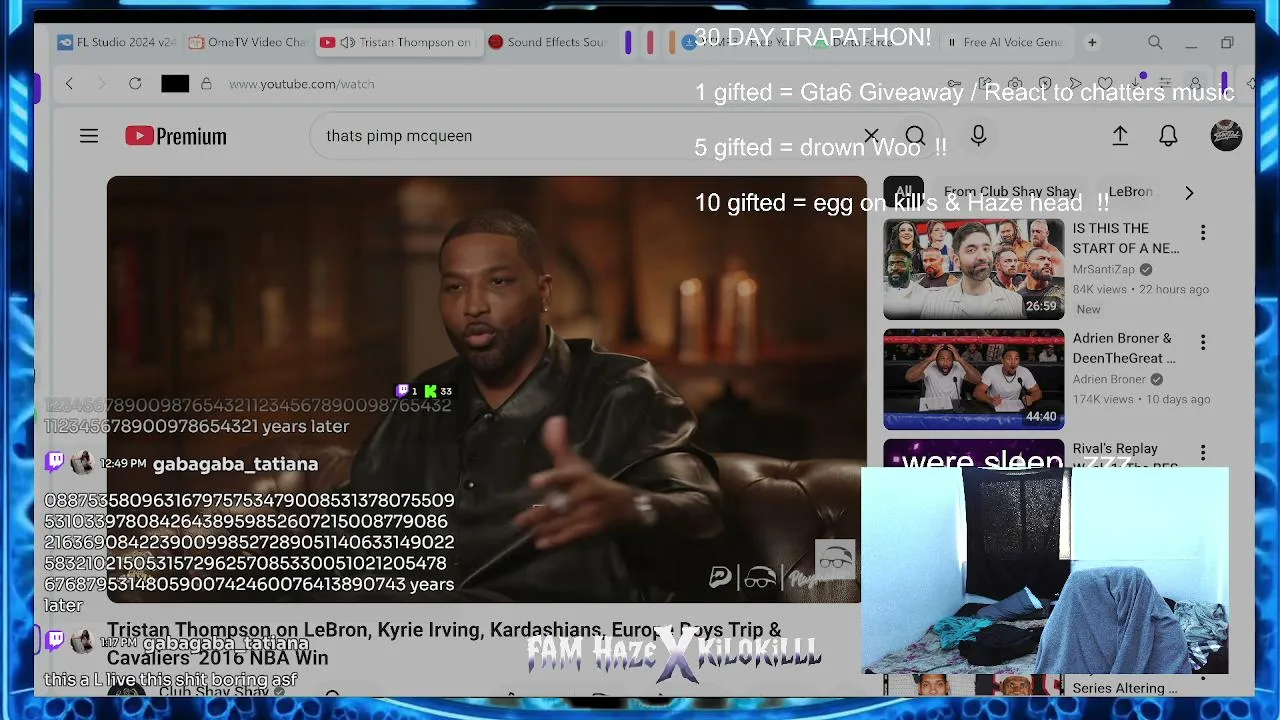Open the YouTube upload/create button

click(1120, 136)
